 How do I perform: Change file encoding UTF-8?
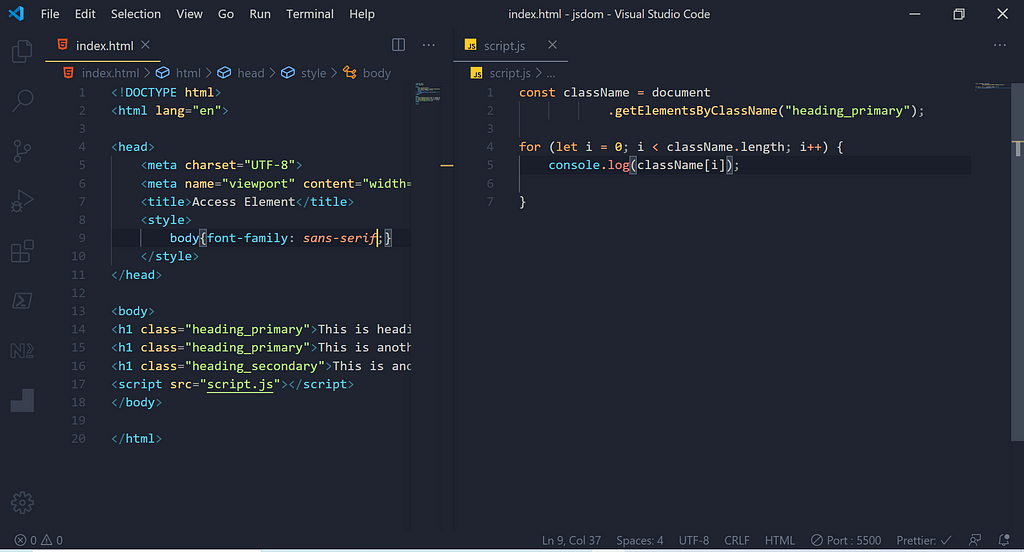click(694, 540)
